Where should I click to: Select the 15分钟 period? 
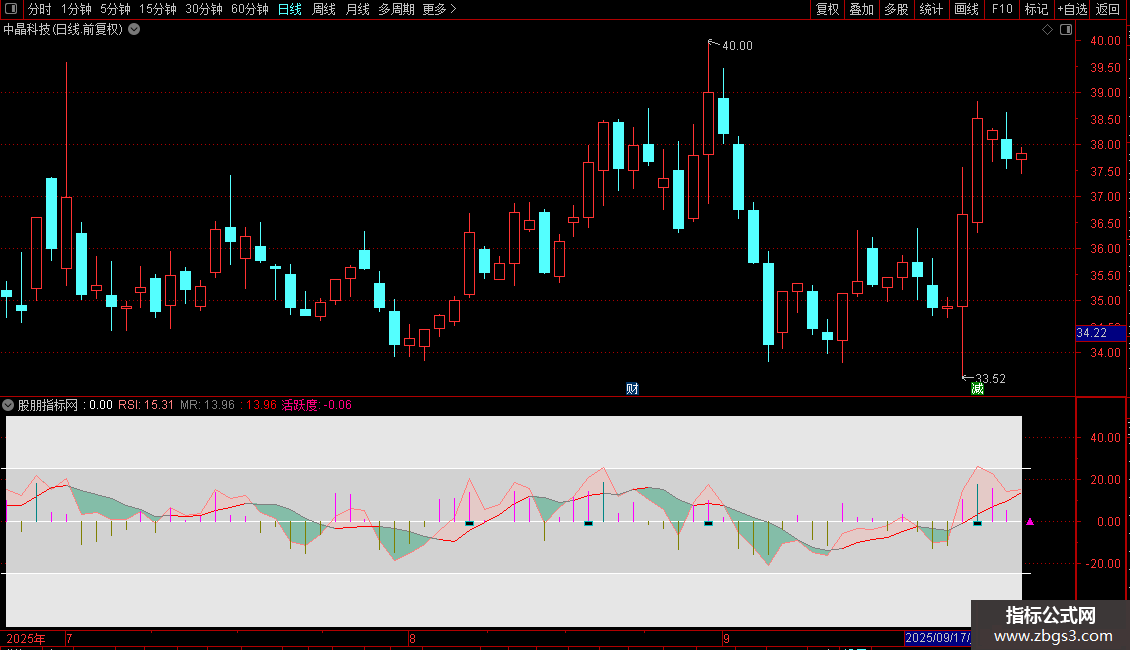(x=158, y=9)
